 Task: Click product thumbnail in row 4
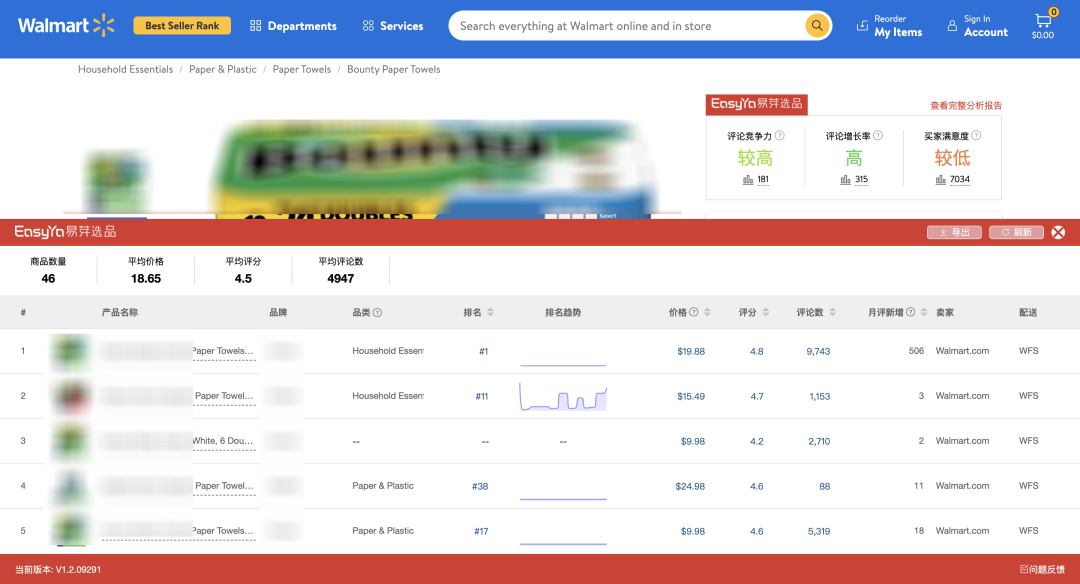70,486
